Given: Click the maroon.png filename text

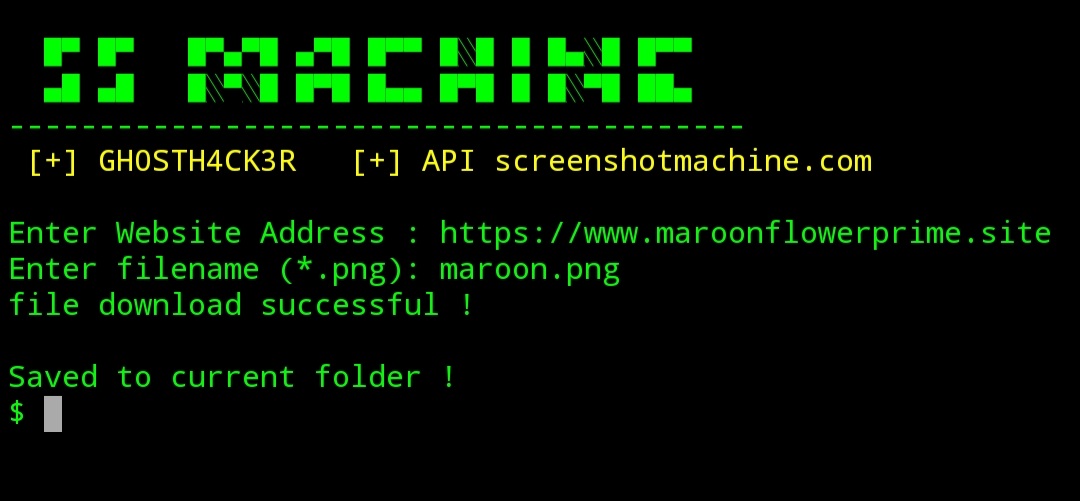Looking at the screenshot, I should coord(530,270).
